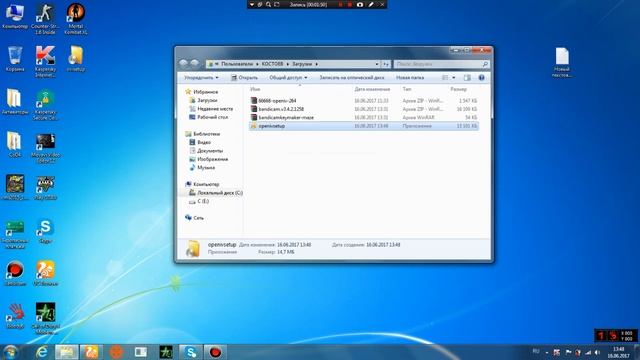Select the Активаторы folder on the desktop

pos(15,102)
